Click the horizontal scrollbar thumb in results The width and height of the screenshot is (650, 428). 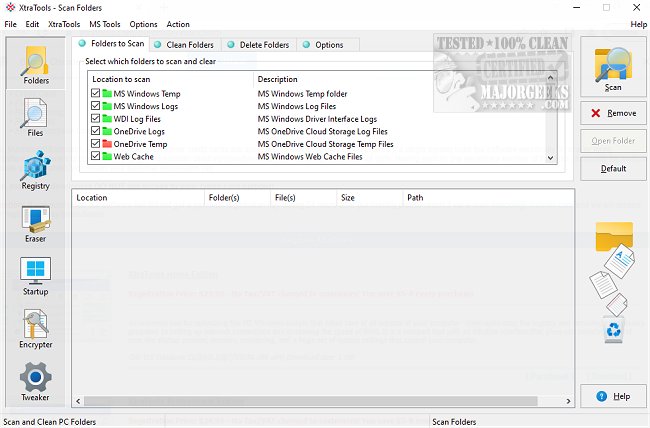[x=311, y=401]
